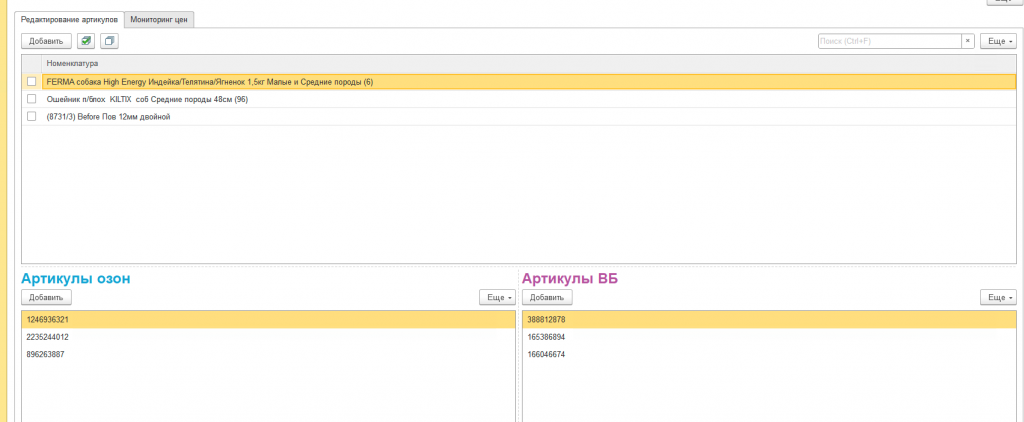This screenshot has height=422, width=1024.
Task: Open the Еще menu beside the search field
Action: (x=998, y=41)
